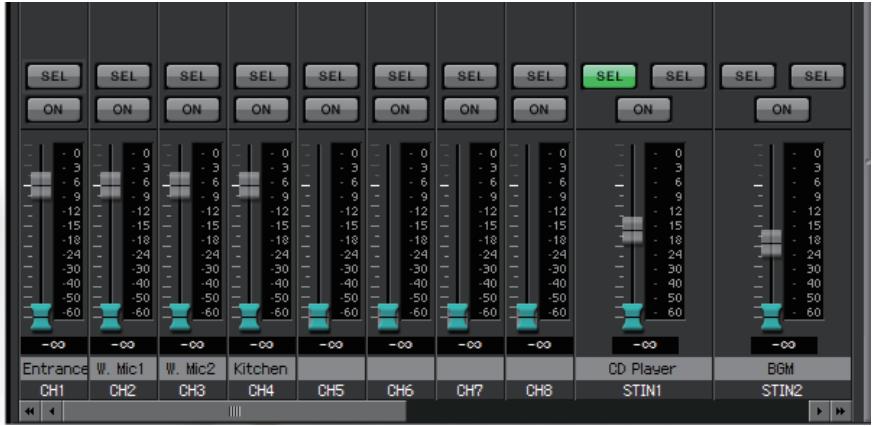Screen dimensions: 873x426
Task: Click the teal fader knob on CH1
Action: (41, 317)
